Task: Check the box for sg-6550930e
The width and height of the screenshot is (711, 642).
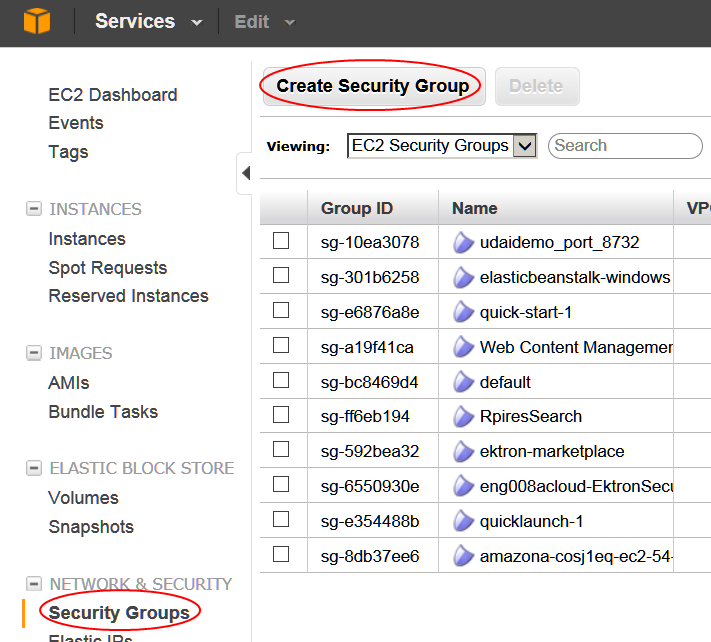Action: (281, 484)
